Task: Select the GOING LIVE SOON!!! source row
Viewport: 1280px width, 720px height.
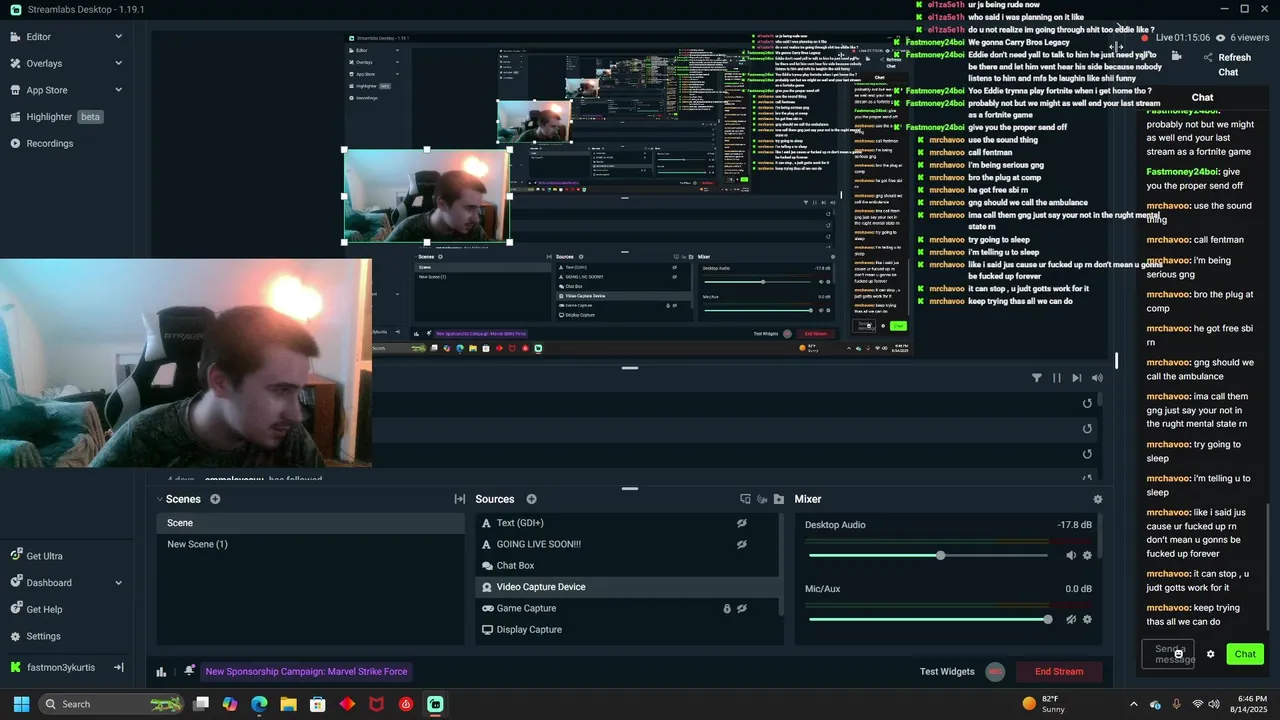Action: 626,544
